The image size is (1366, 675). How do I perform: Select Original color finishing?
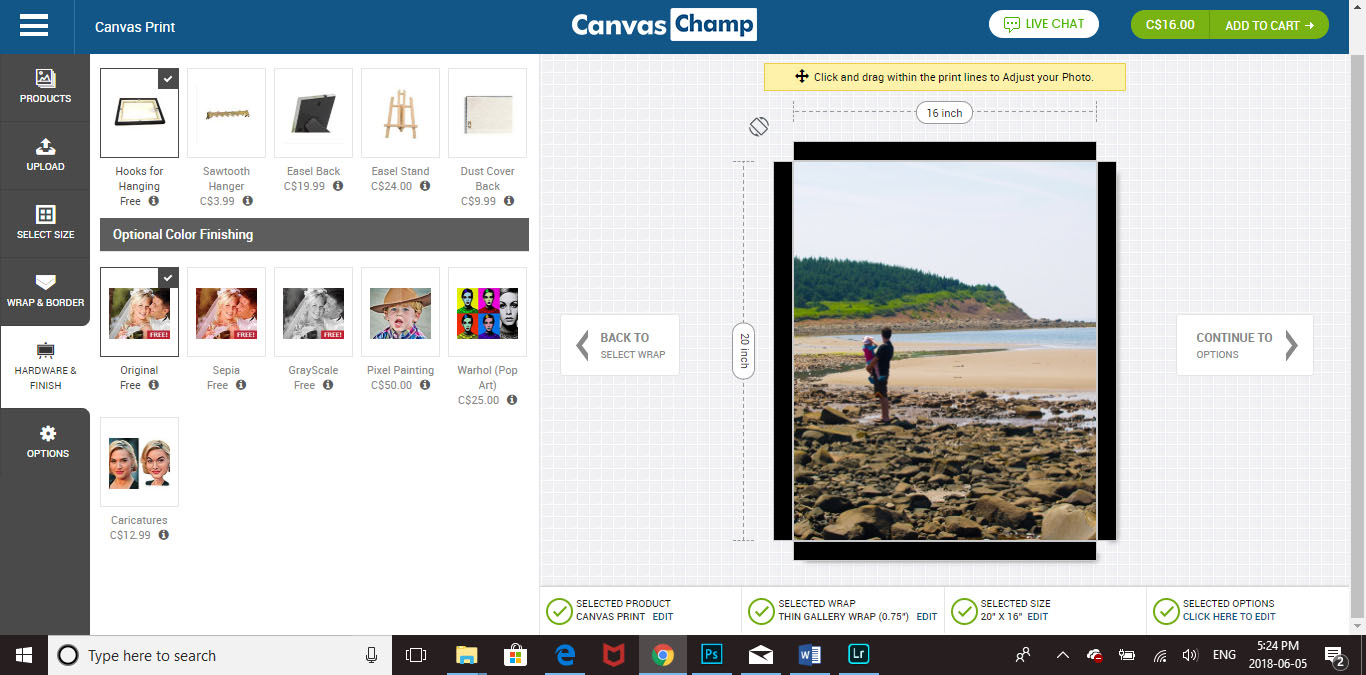(139, 312)
